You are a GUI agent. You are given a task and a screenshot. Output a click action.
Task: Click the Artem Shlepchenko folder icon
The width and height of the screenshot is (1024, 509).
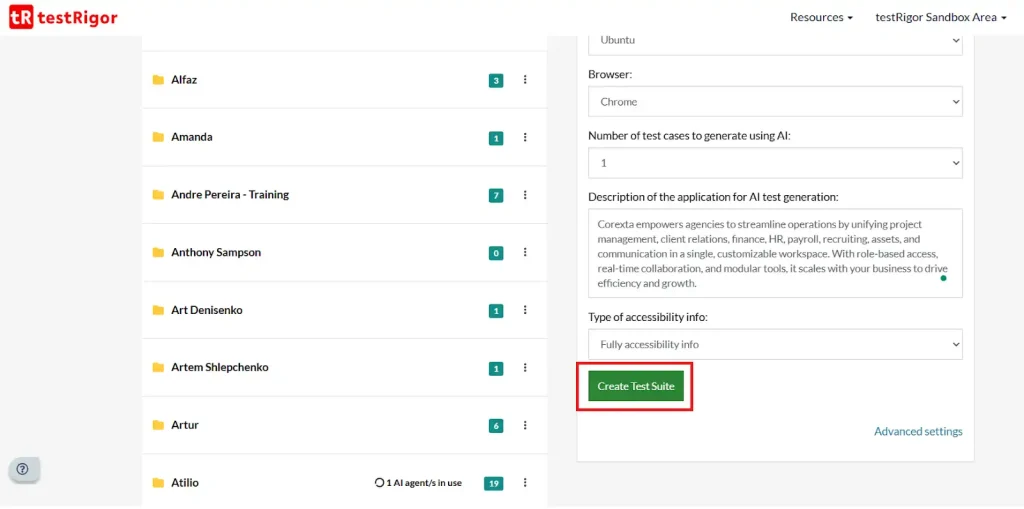158,367
